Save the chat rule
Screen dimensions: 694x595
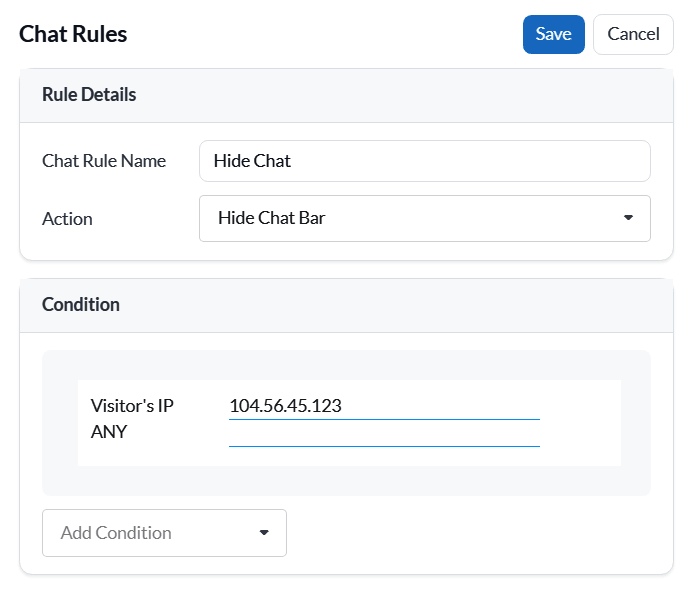[553, 35]
